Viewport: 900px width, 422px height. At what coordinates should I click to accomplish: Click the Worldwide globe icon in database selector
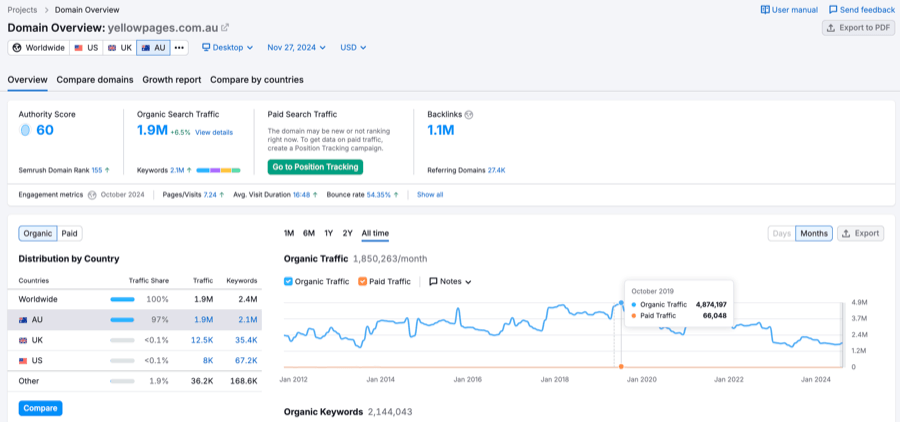coord(17,47)
